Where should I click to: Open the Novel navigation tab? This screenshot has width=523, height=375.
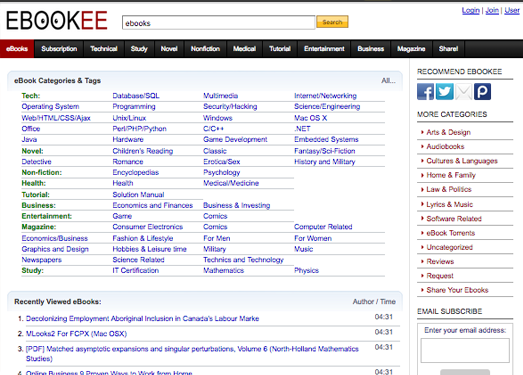tap(169, 49)
